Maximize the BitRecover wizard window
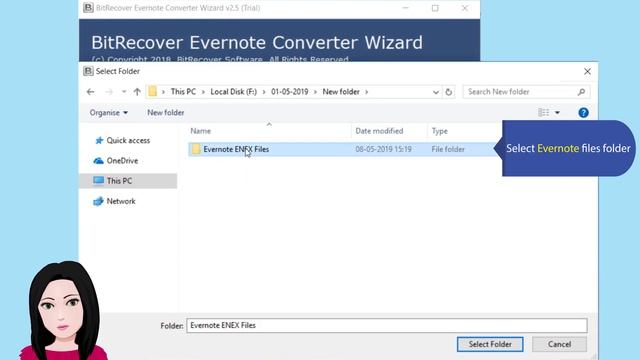 pos(435,8)
